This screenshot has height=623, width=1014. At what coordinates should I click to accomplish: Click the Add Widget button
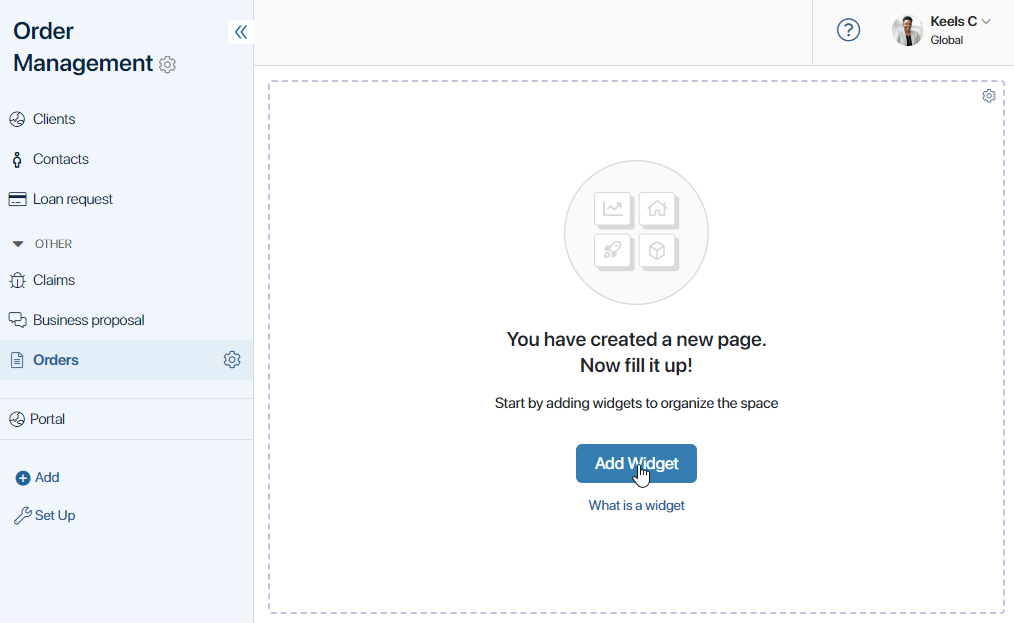[x=636, y=463]
